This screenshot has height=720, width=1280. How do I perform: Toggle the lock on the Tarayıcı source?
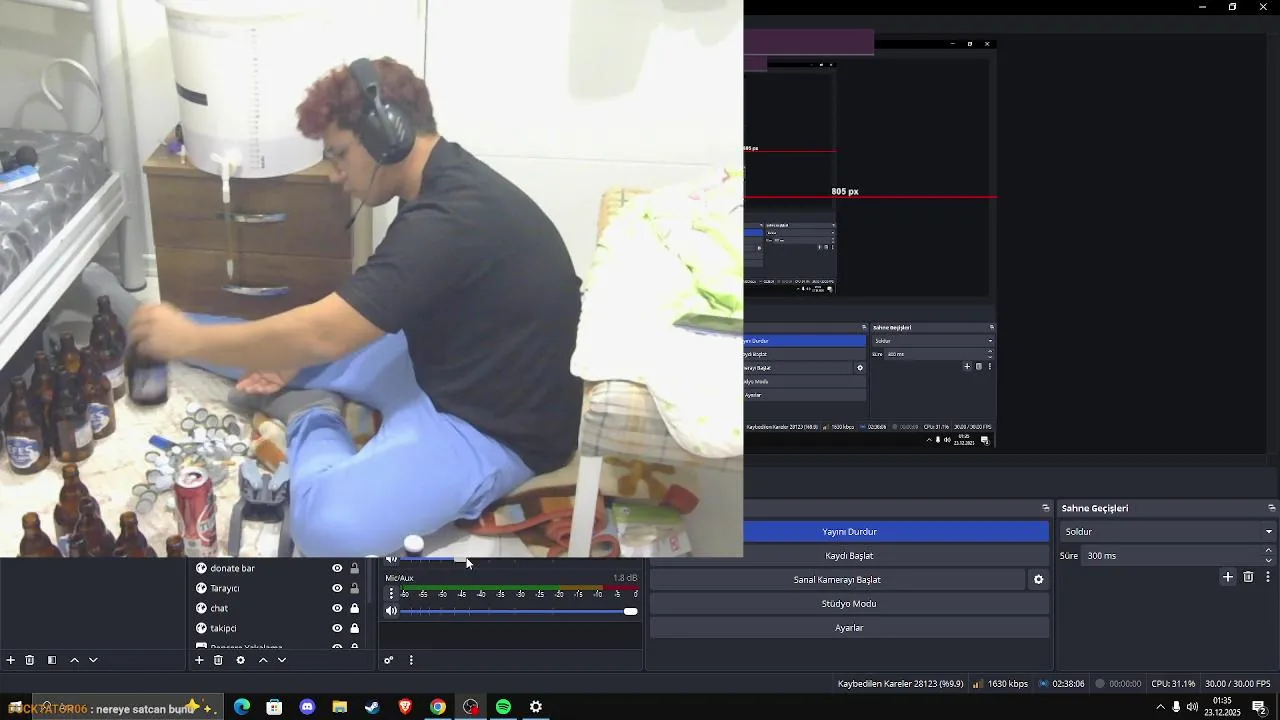click(x=354, y=588)
